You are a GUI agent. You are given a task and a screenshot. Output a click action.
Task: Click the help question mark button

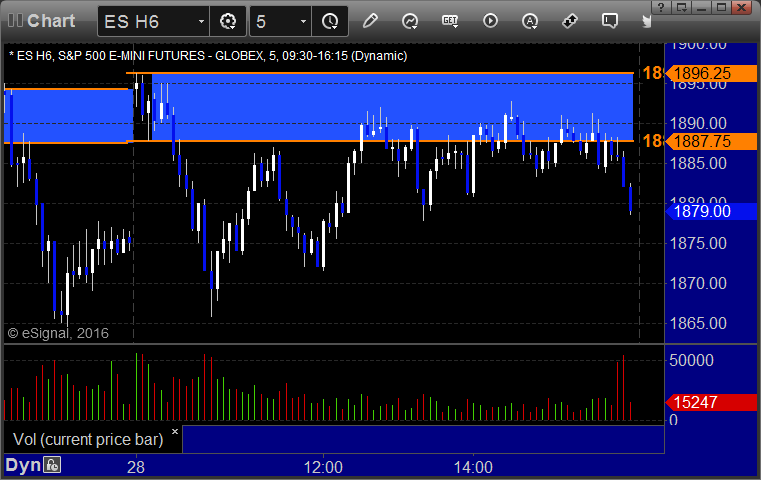(662, 7)
